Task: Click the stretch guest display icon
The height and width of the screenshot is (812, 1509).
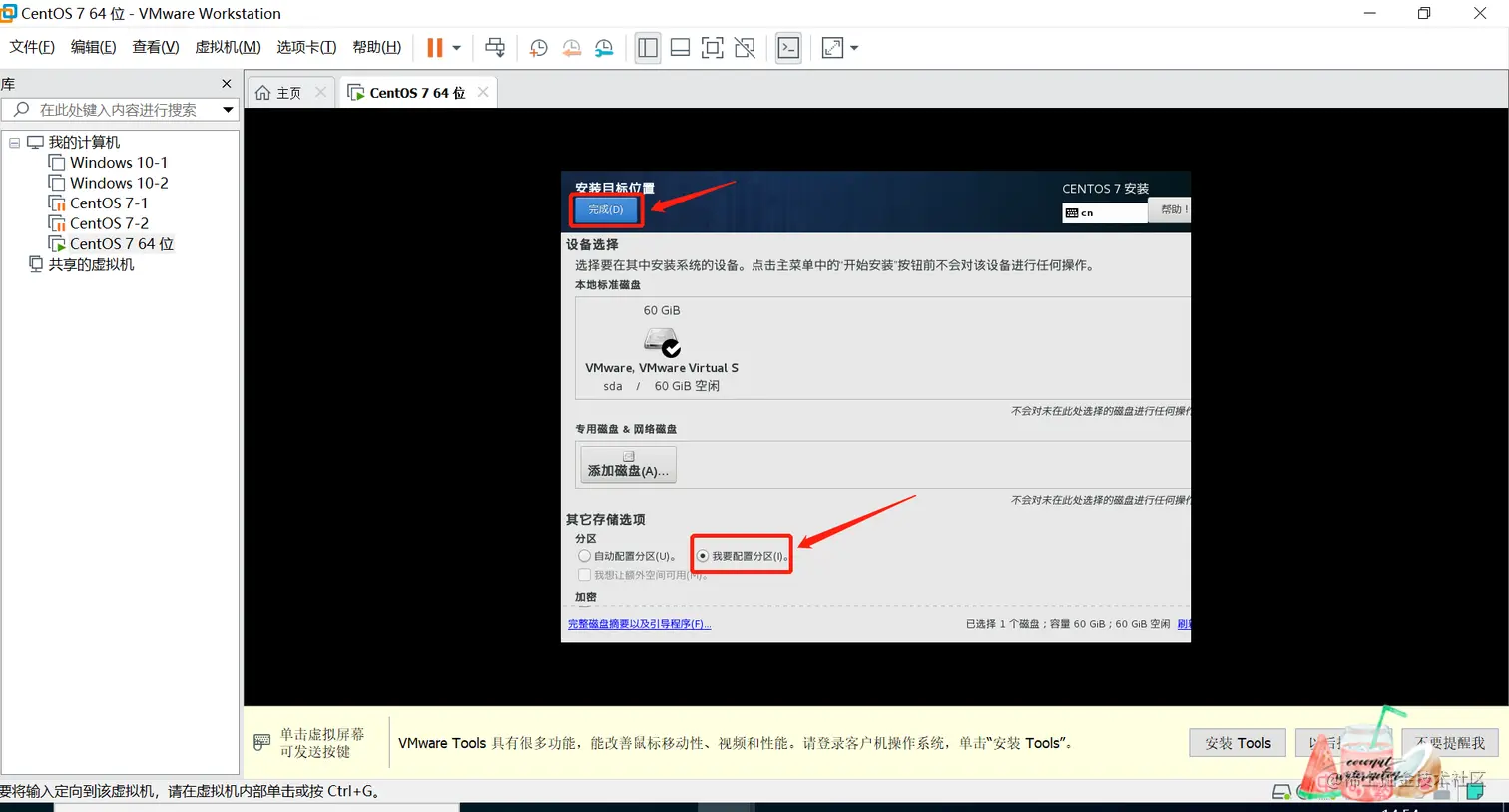Action: (x=832, y=47)
